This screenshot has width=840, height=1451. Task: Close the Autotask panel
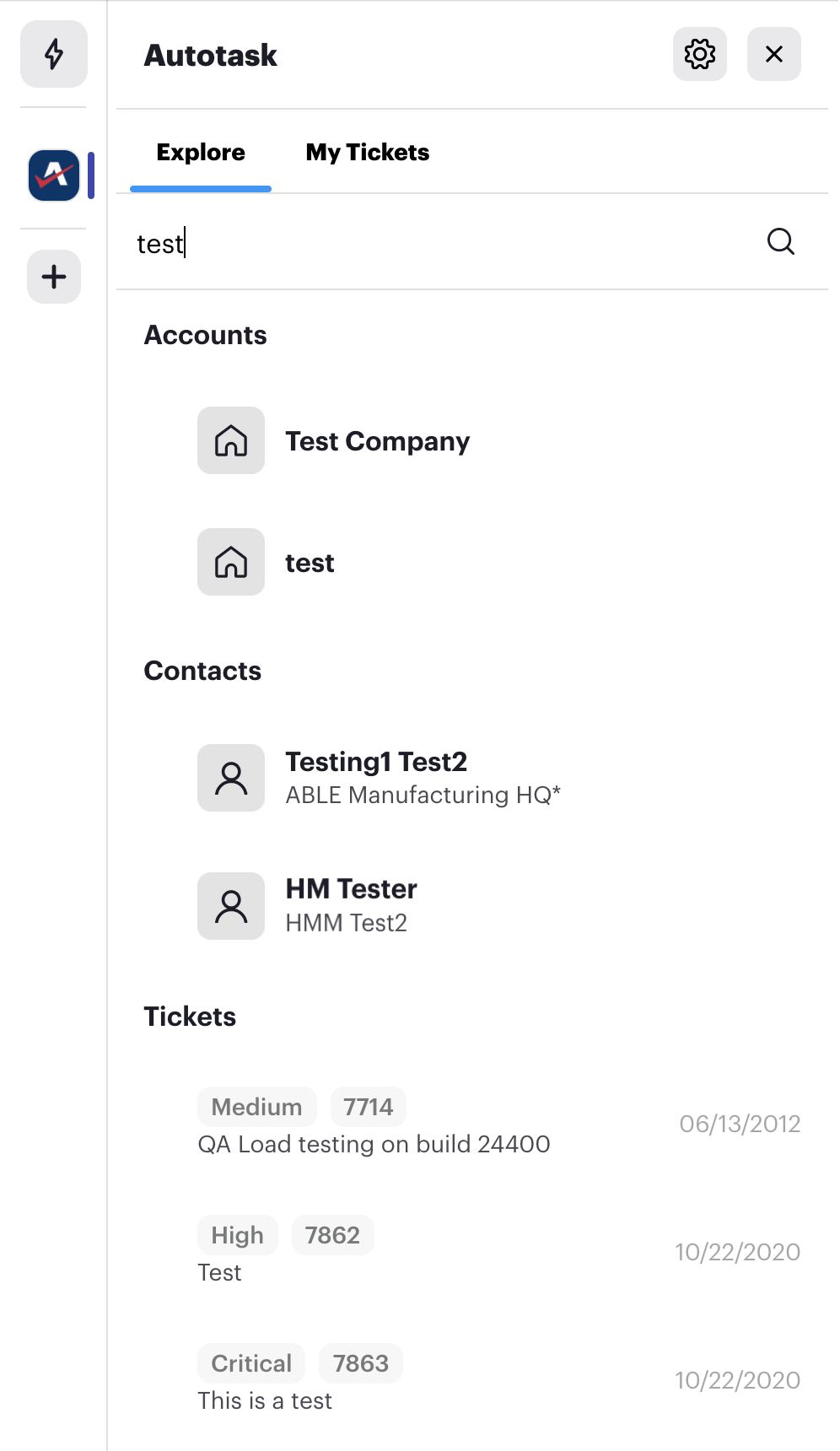tap(774, 54)
